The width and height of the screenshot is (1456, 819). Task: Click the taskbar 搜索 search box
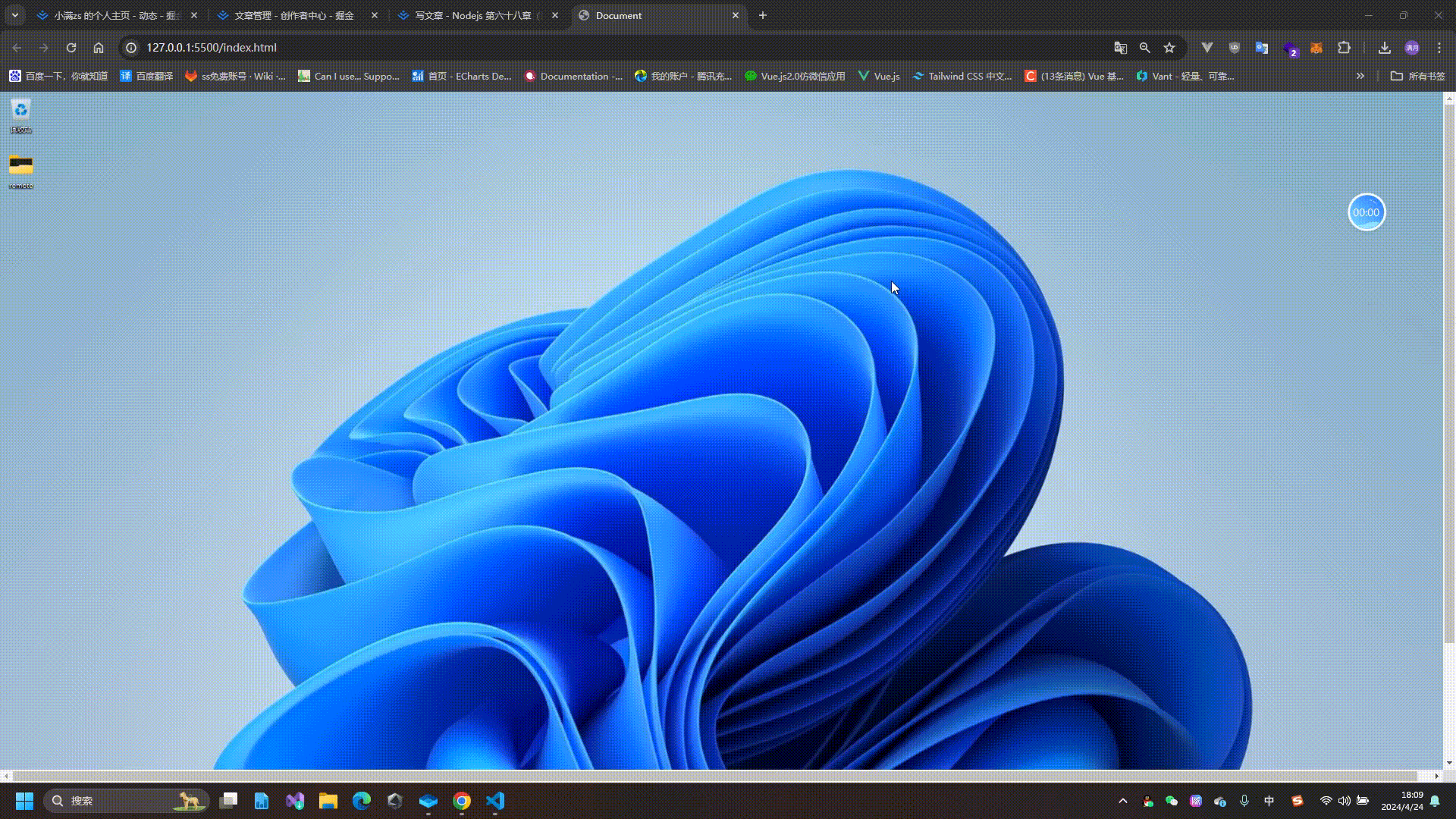tap(127, 801)
